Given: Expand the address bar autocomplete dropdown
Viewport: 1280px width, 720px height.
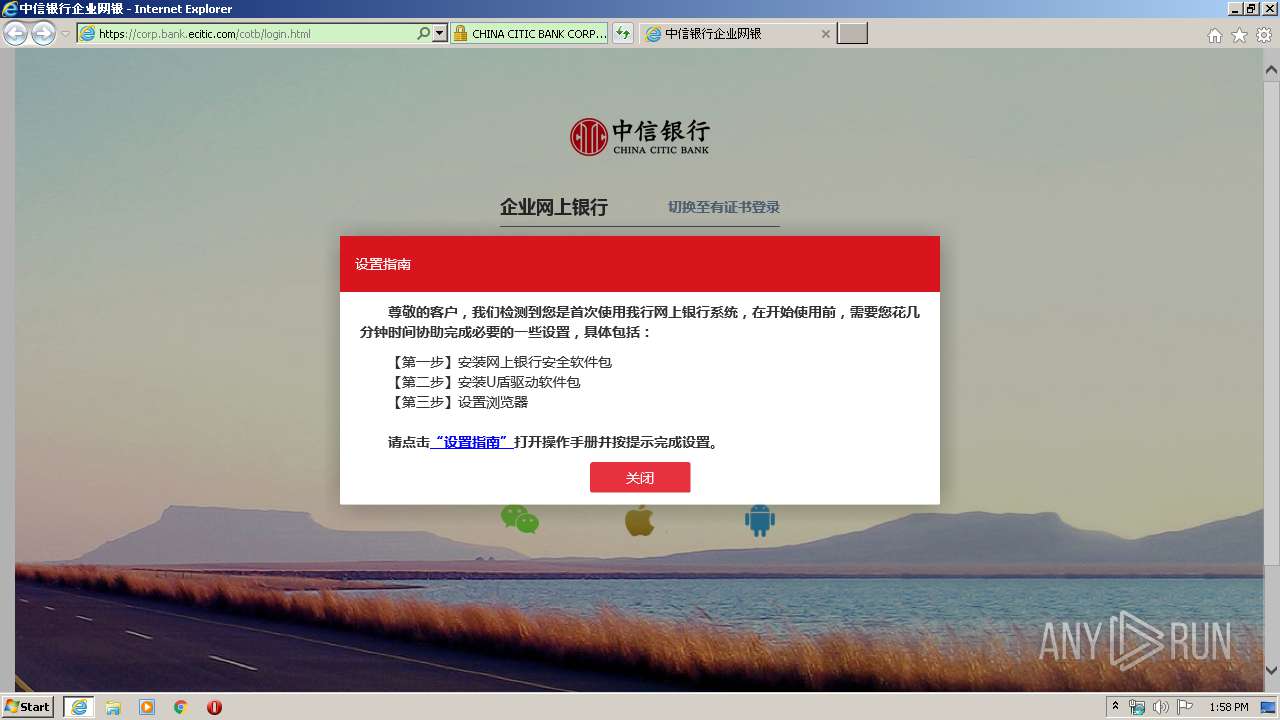Looking at the screenshot, I should pos(439,34).
